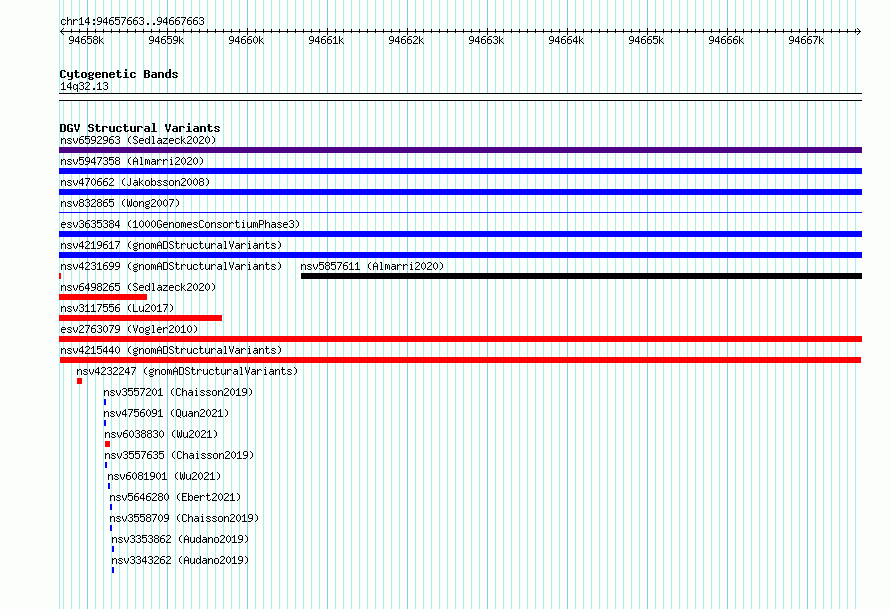Screen dimensions: 890x609
Task: Click the small red nsv6038830 marker
Action: (107, 444)
